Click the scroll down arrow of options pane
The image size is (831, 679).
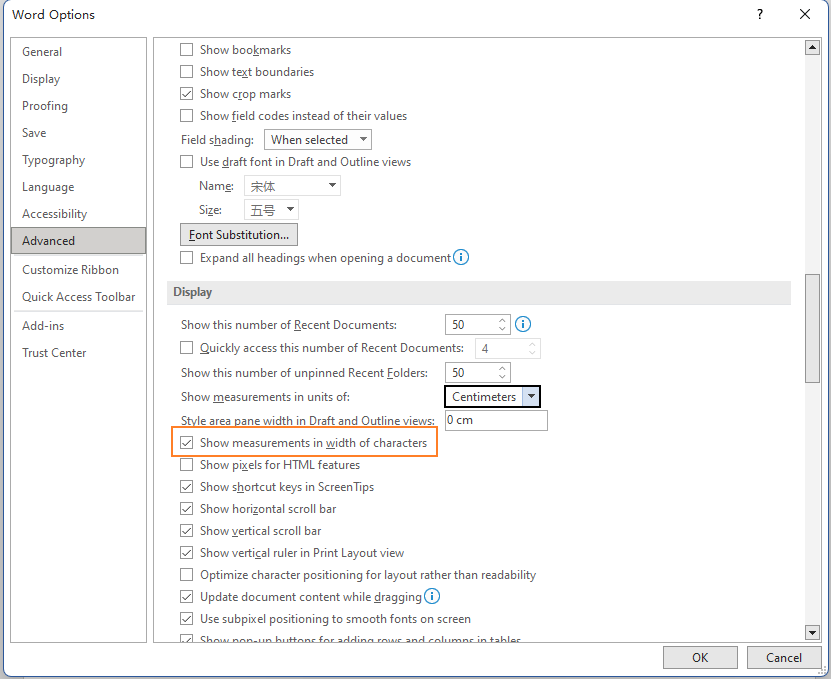pyautogui.click(x=812, y=632)
